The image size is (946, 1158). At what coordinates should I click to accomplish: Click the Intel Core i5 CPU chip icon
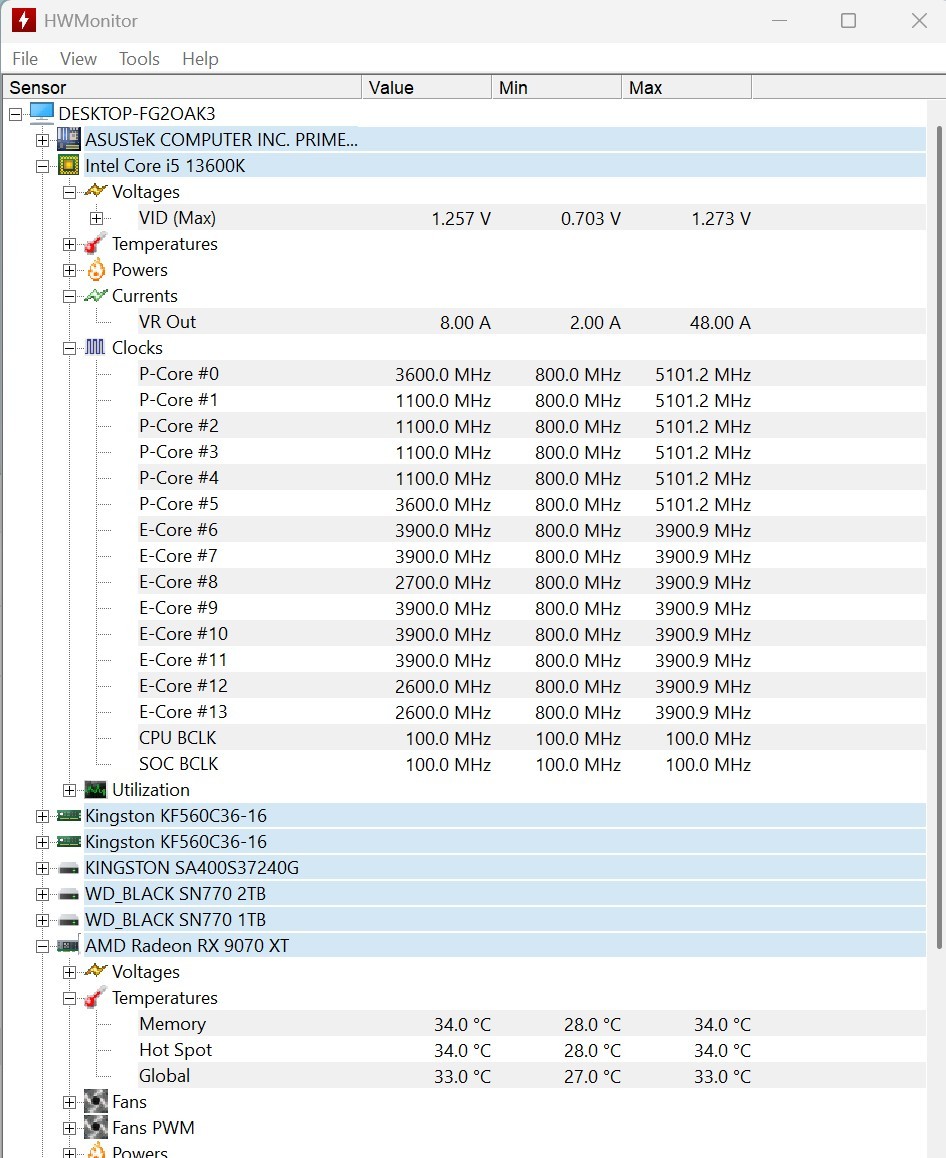coord(69,165)
